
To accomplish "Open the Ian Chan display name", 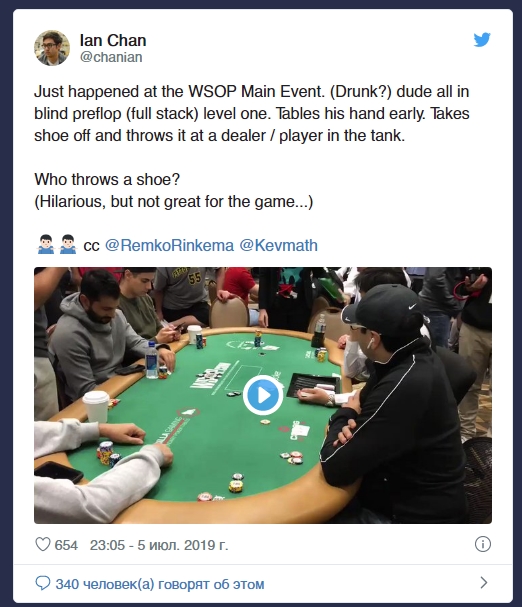I will 113,40.
